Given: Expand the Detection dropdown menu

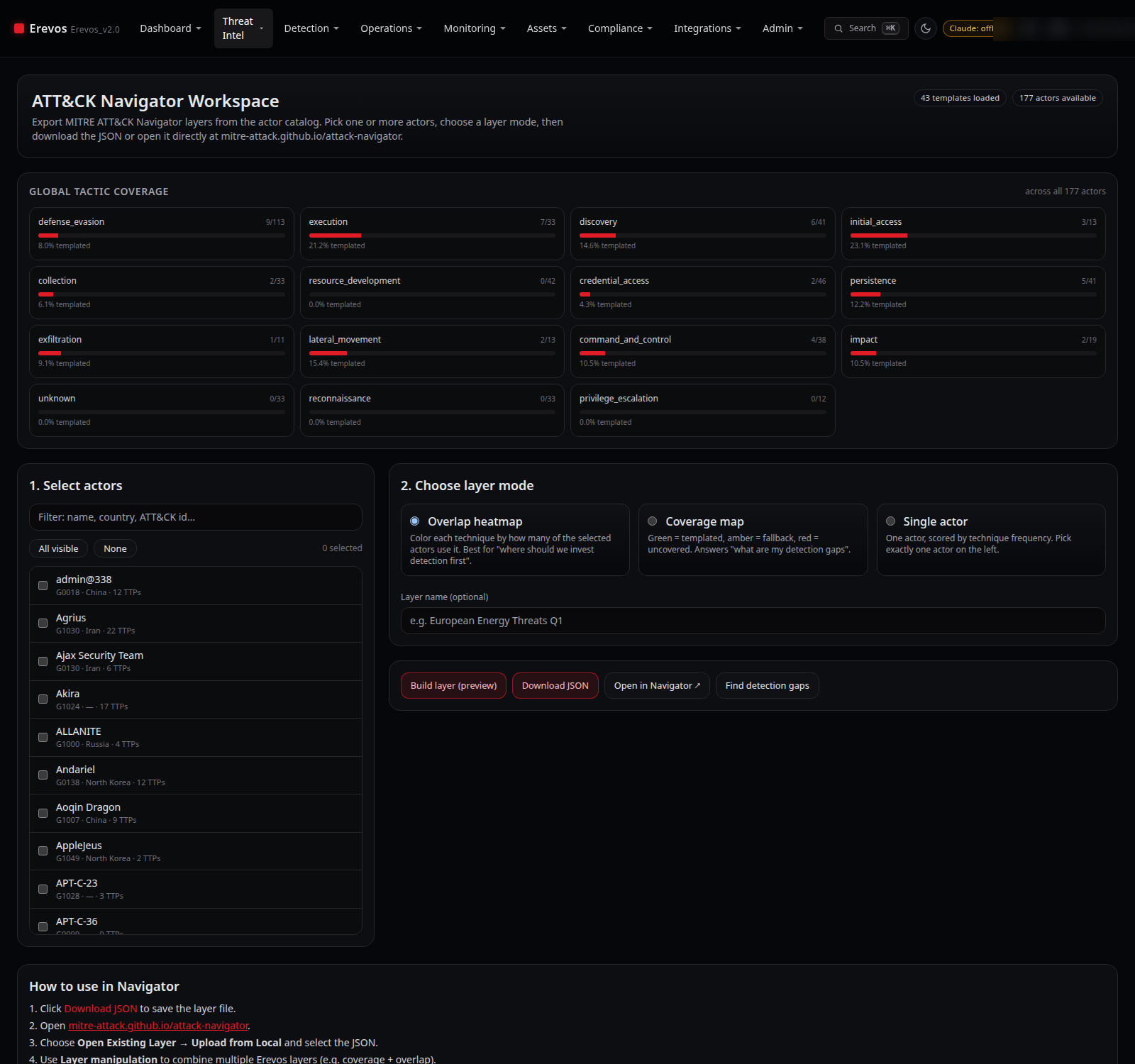Looking at the screenshot, I should (311, 28).
